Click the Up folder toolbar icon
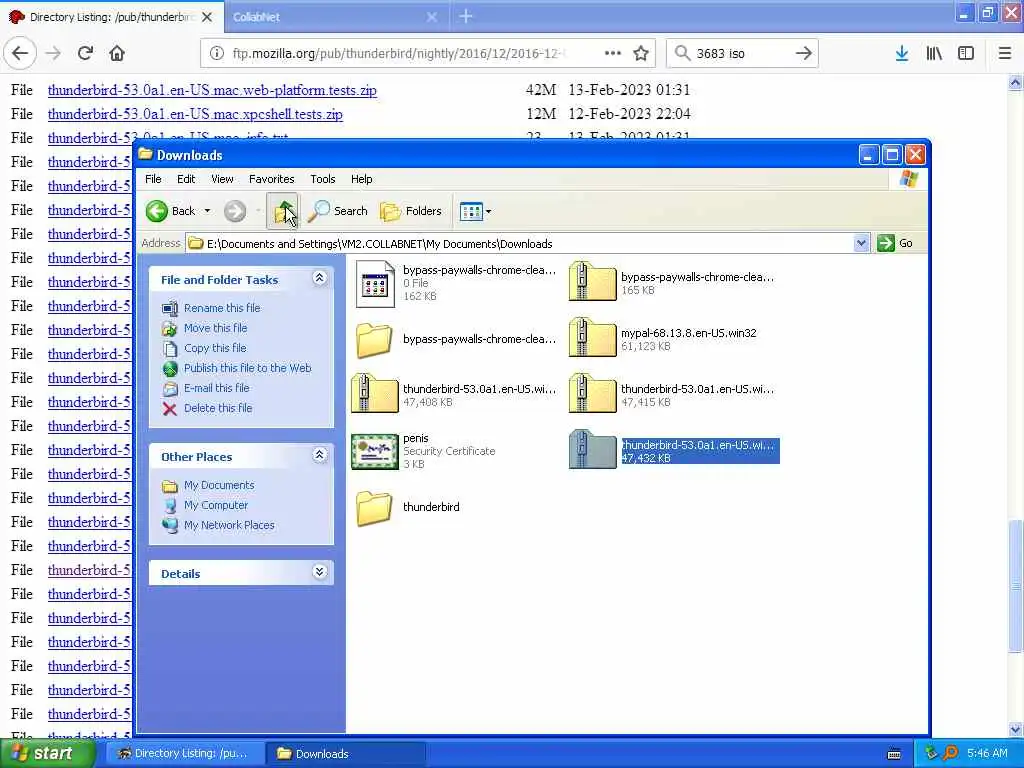This screenshot has height=768, width=1024. (x=283, y=211)
